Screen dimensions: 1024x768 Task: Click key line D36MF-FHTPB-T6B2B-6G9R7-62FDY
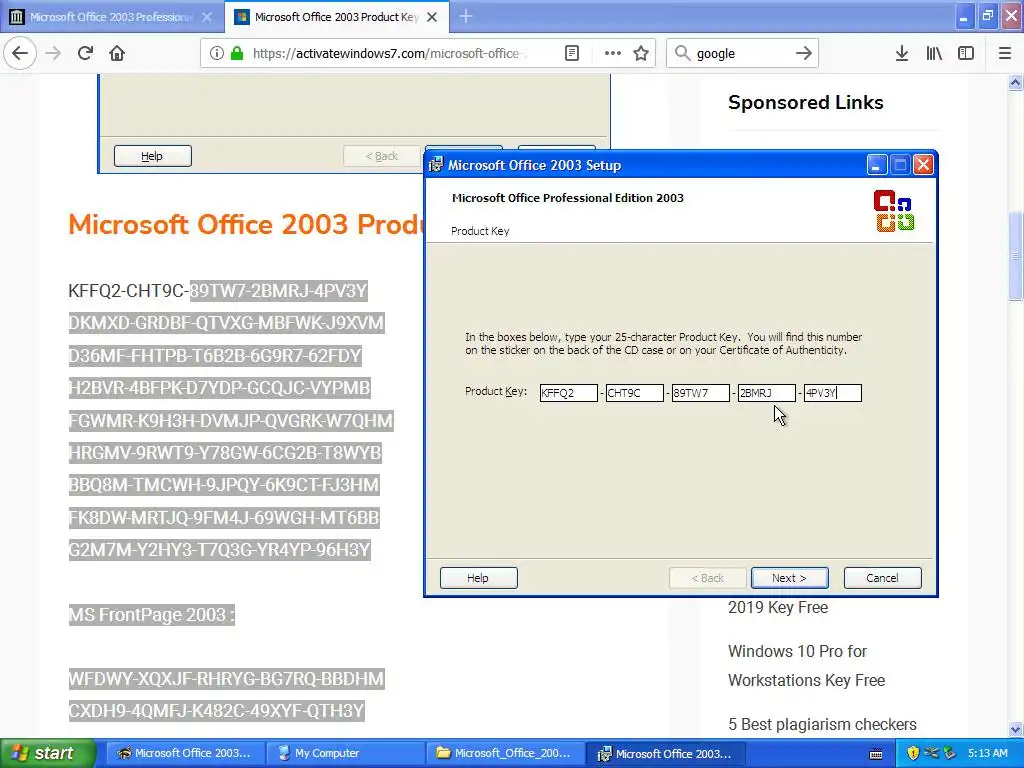pyautogui.click(x=215, y=355)
